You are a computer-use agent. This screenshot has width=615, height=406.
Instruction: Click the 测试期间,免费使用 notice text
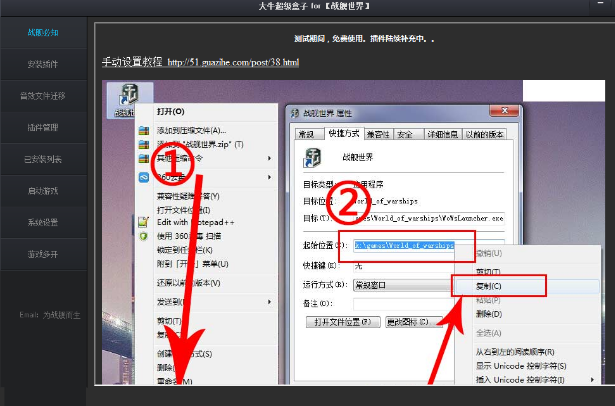tap(364, 39)
